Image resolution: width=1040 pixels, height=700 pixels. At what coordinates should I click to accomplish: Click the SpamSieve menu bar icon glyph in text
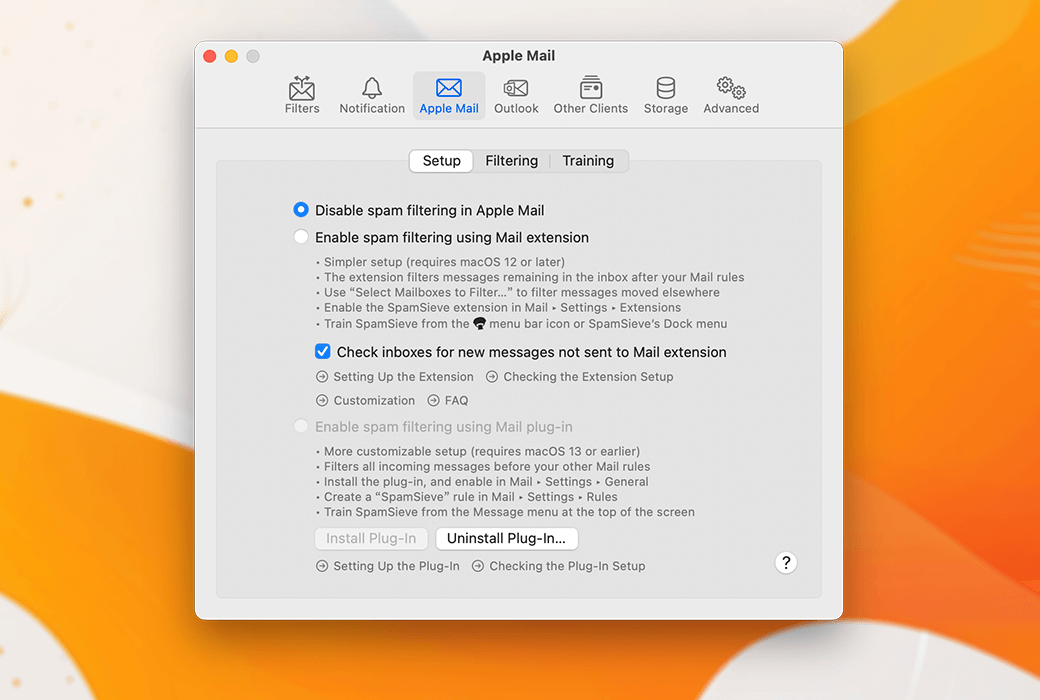[x=480, y=324]
